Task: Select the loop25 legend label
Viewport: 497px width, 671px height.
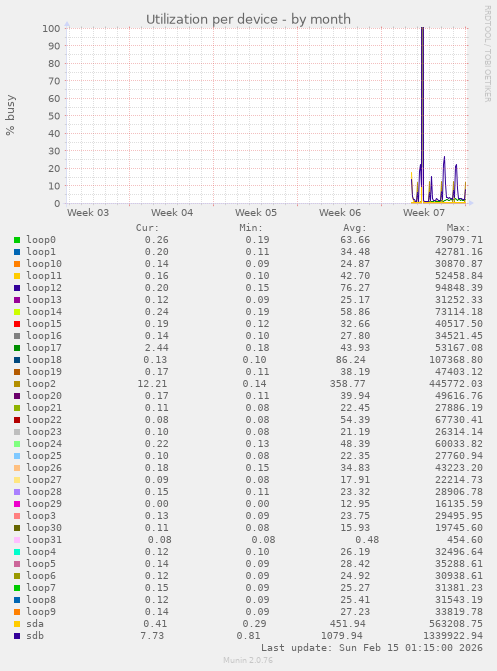Action: pyautogui.click(x=44, y=456)
